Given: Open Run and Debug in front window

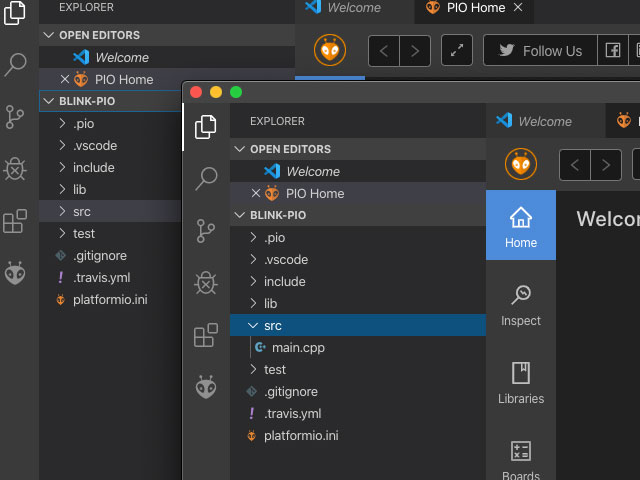Looking at the screenshot, I should coord(206,283).
